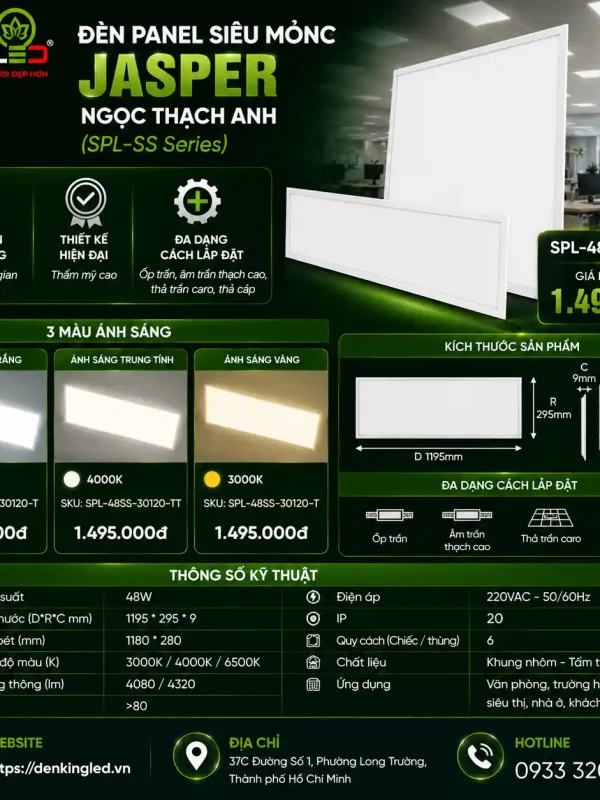Screen dimensions: 600x800
Task: Click the Âm trần thạch cao icon
Action: (467, 515)
